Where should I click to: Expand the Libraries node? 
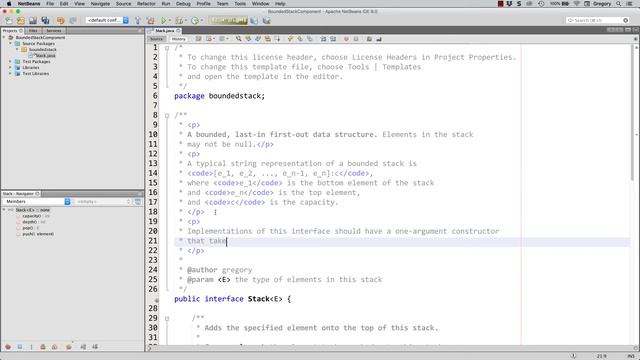coord(11,67)
